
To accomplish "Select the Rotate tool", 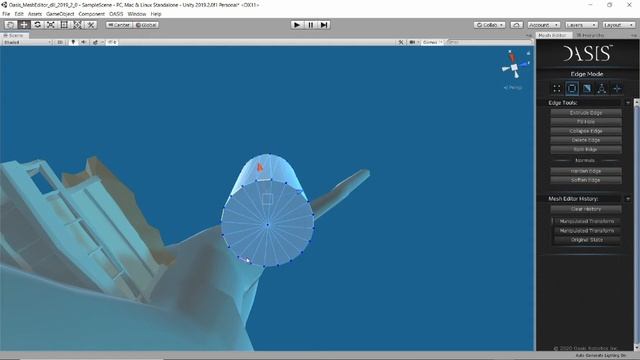I will [x=37, y=25].
